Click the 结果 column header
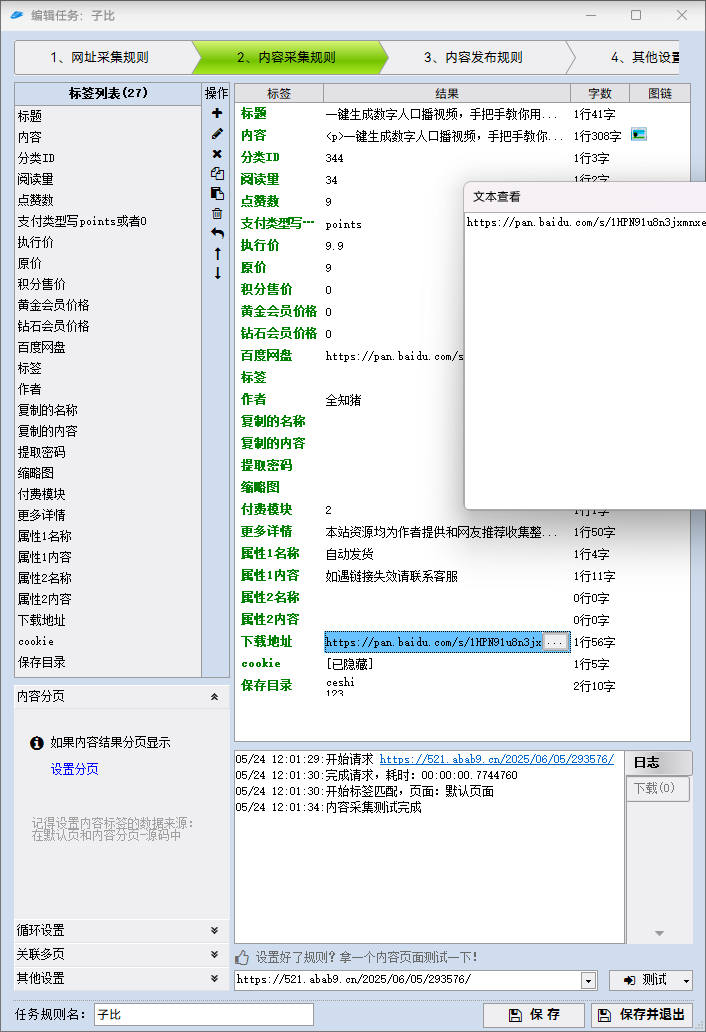The width and height of the screenshot is (706, 1032). pyautogui.click(x=447, y=93)
